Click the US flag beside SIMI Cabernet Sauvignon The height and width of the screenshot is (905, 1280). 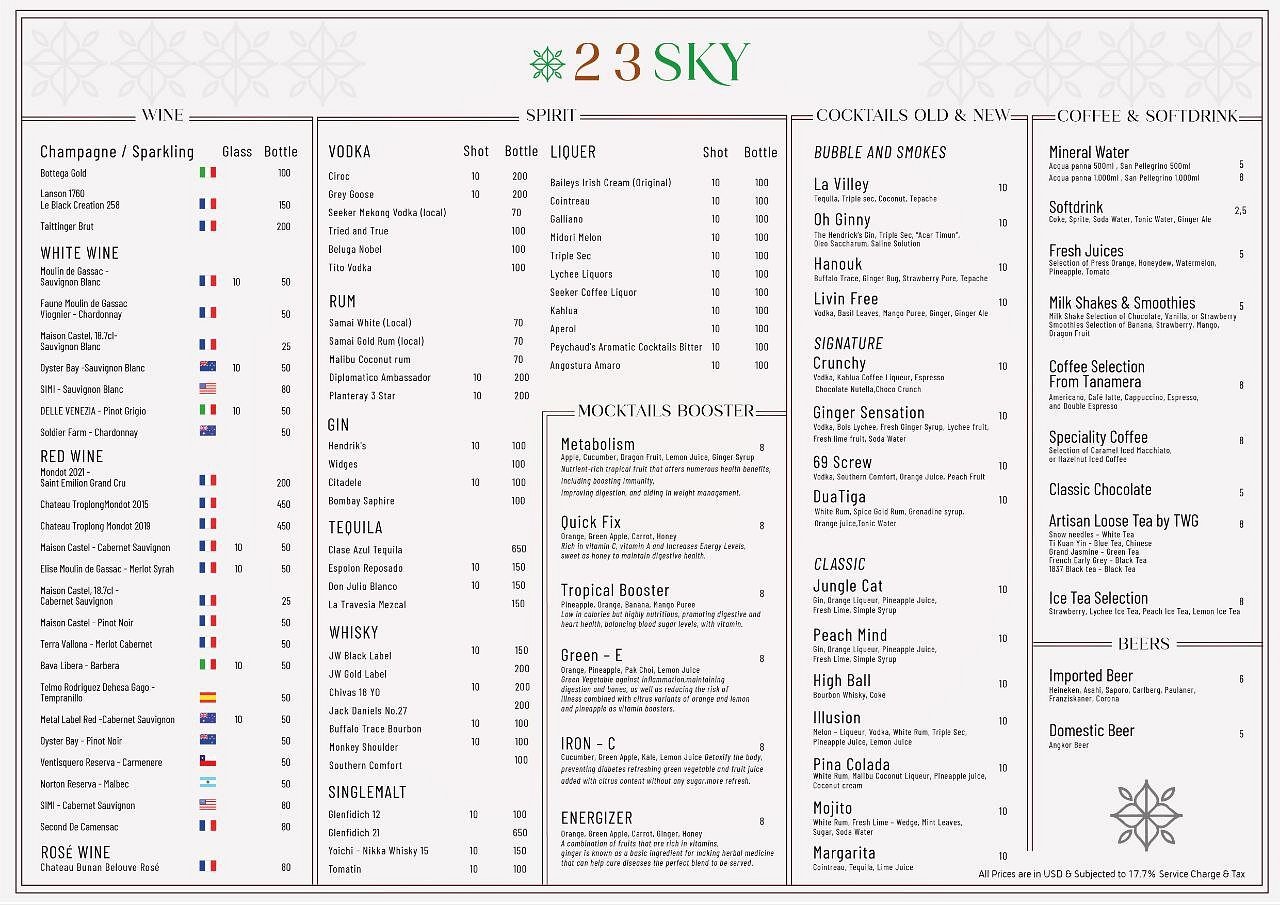pyautogui.click(x=207, y=804)
